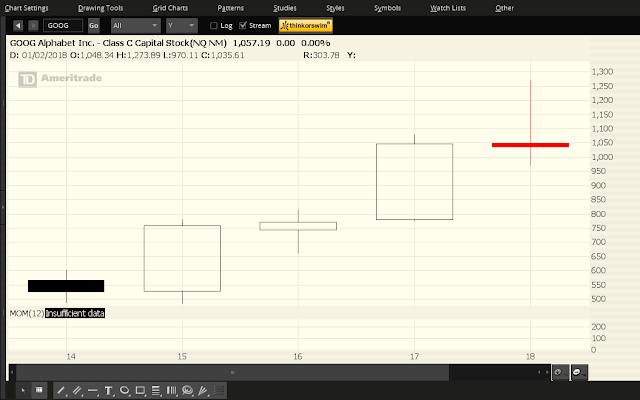Select the horizontal price line tool

(93, 391)
